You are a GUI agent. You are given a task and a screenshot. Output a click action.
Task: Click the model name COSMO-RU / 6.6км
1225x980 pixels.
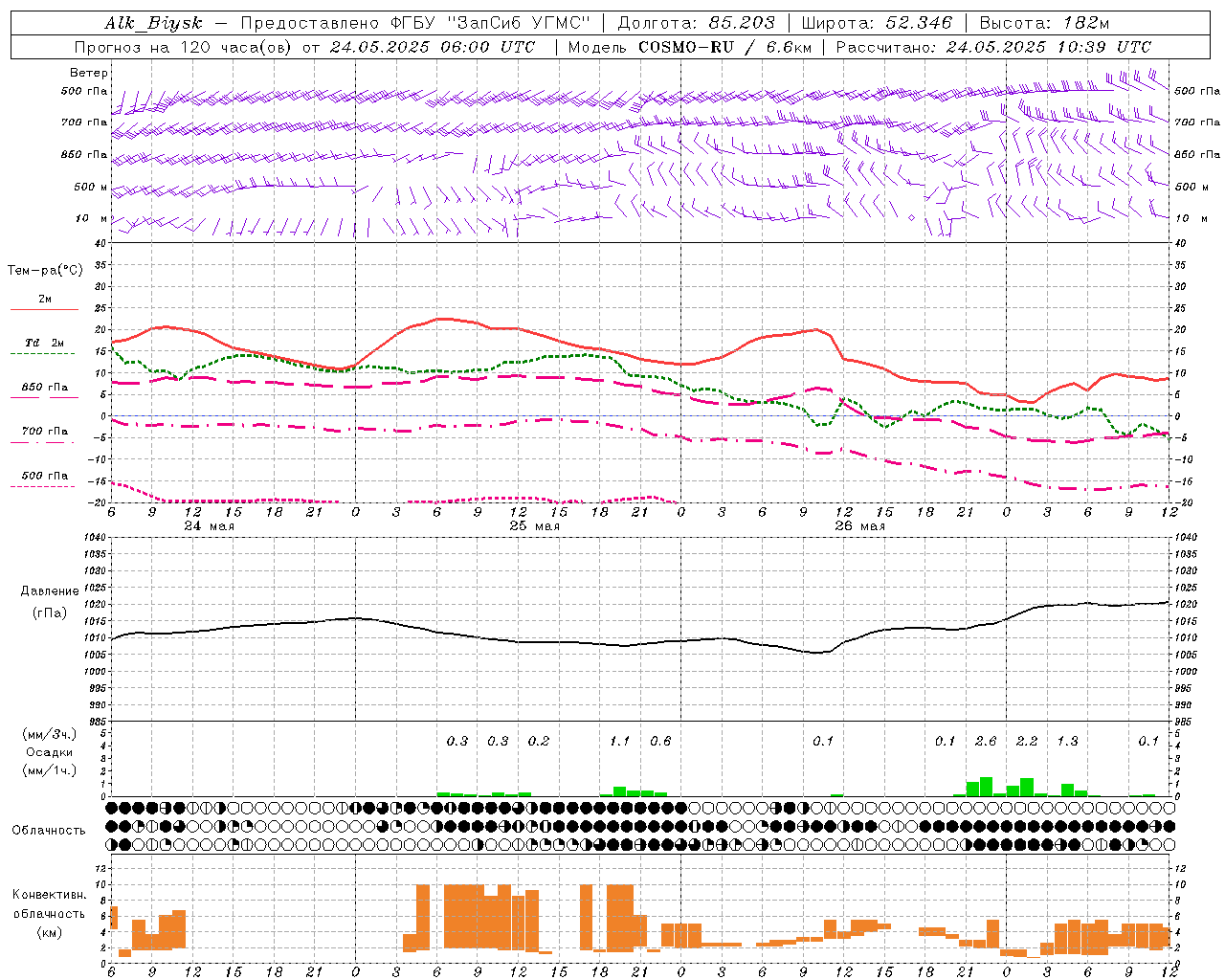[724, 47]
